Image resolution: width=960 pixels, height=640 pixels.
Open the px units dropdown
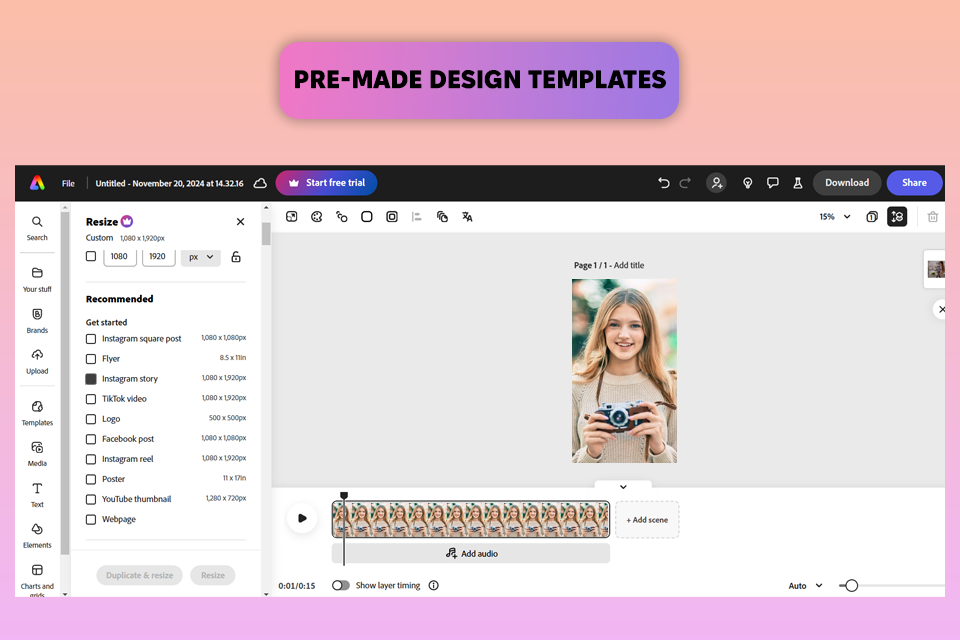point(201,257)
